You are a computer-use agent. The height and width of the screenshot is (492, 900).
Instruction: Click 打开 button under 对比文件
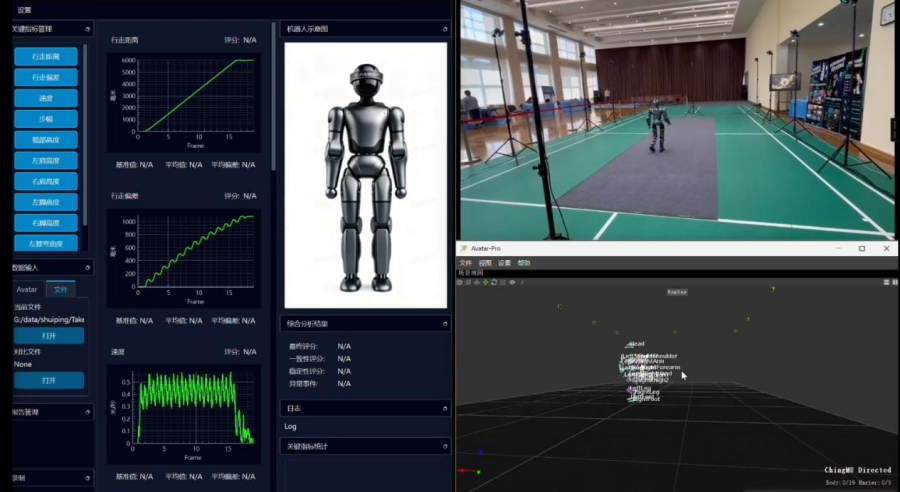click(49, 381)
